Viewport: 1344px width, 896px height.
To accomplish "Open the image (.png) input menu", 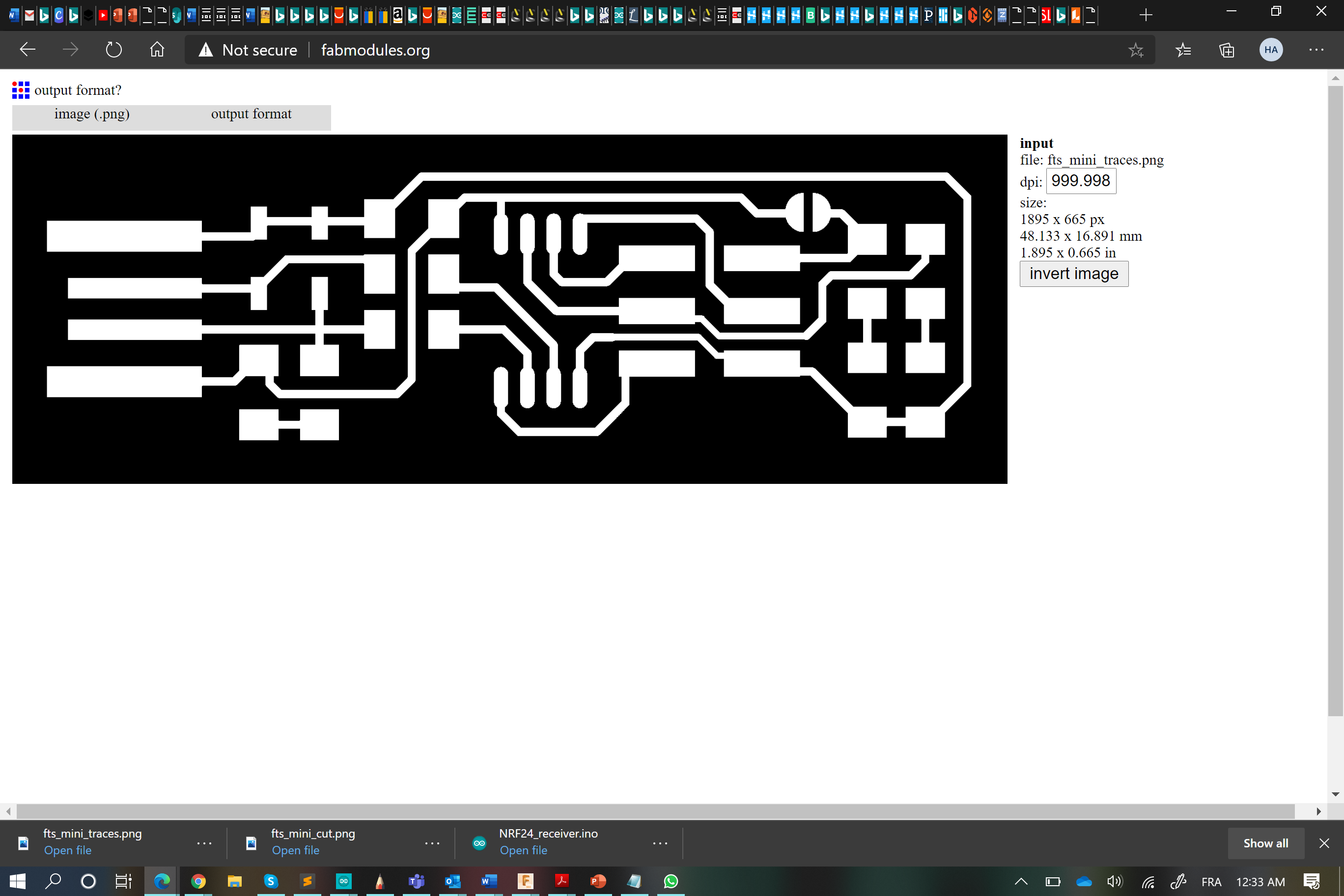I will click(92, 114).
